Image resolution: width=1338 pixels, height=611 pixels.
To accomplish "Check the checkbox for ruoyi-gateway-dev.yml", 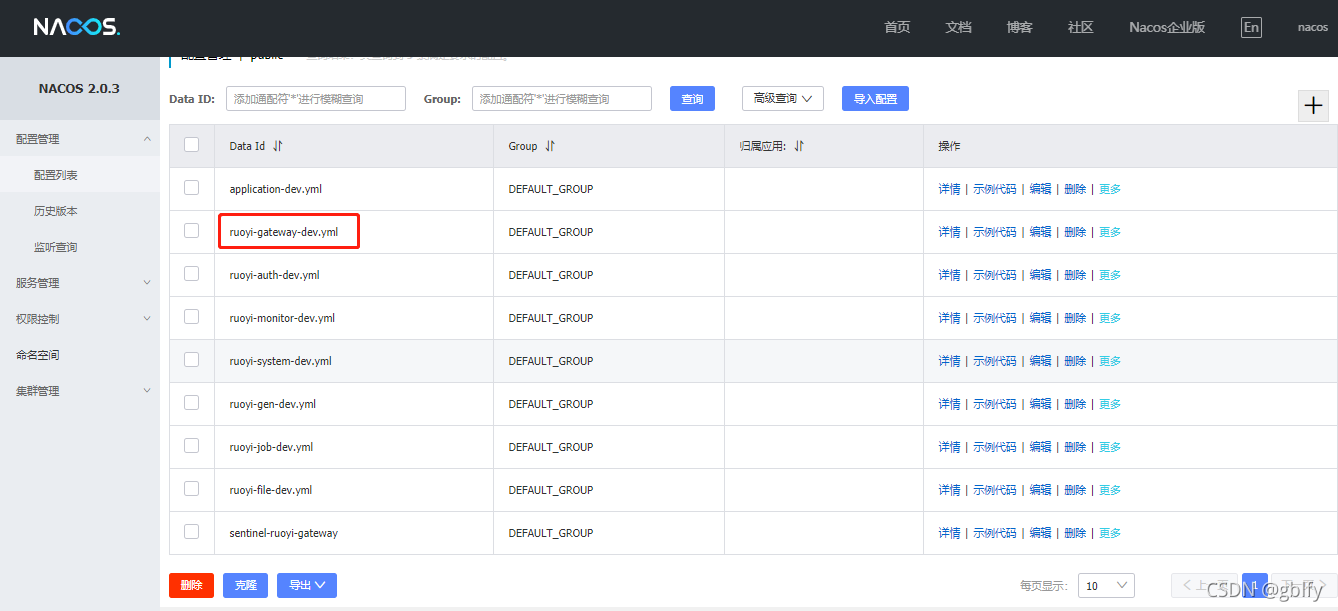I will coord(192,231).
